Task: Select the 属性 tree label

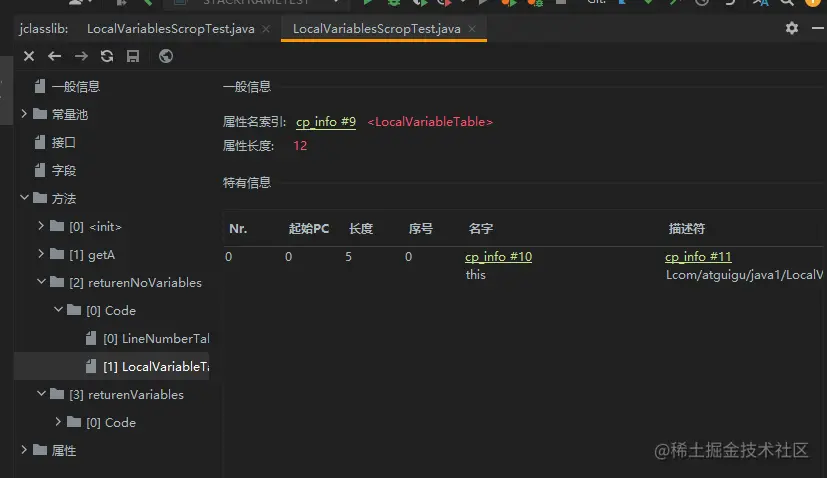Action: [64, 451]
